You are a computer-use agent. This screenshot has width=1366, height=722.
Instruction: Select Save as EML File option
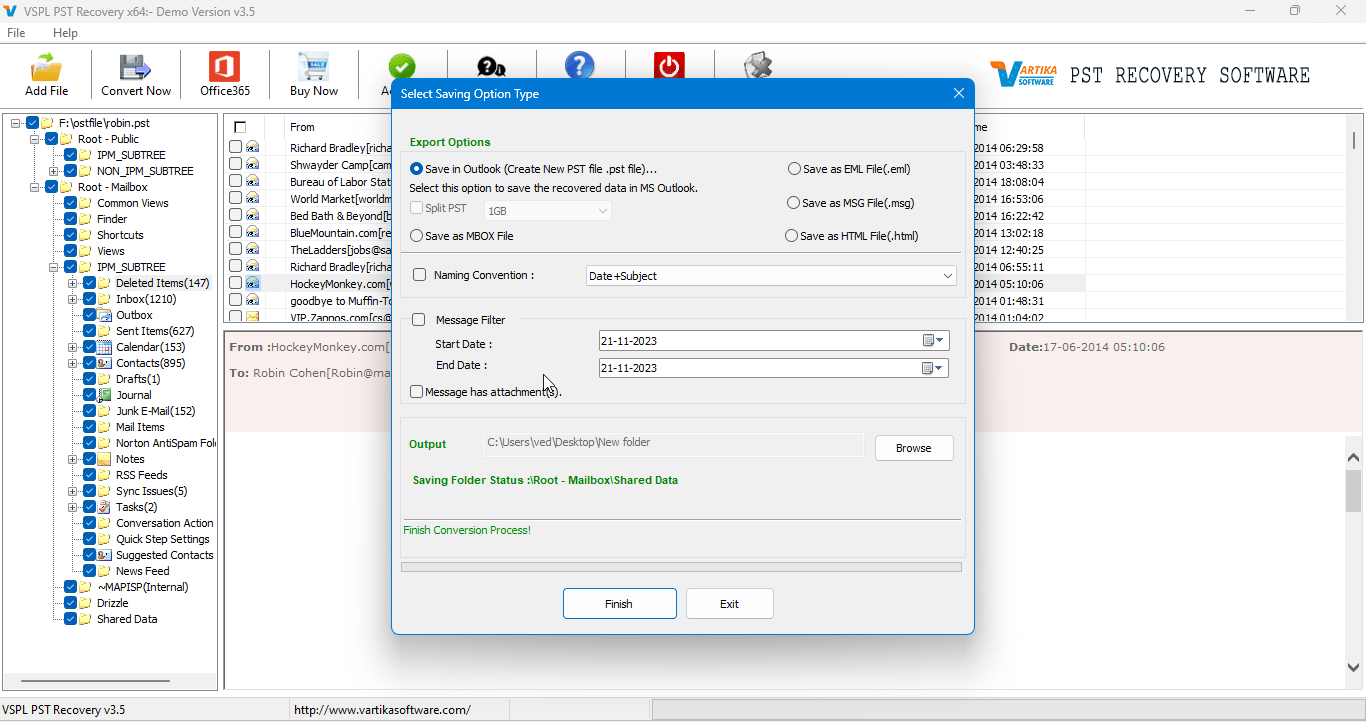[x=794, y=169]
